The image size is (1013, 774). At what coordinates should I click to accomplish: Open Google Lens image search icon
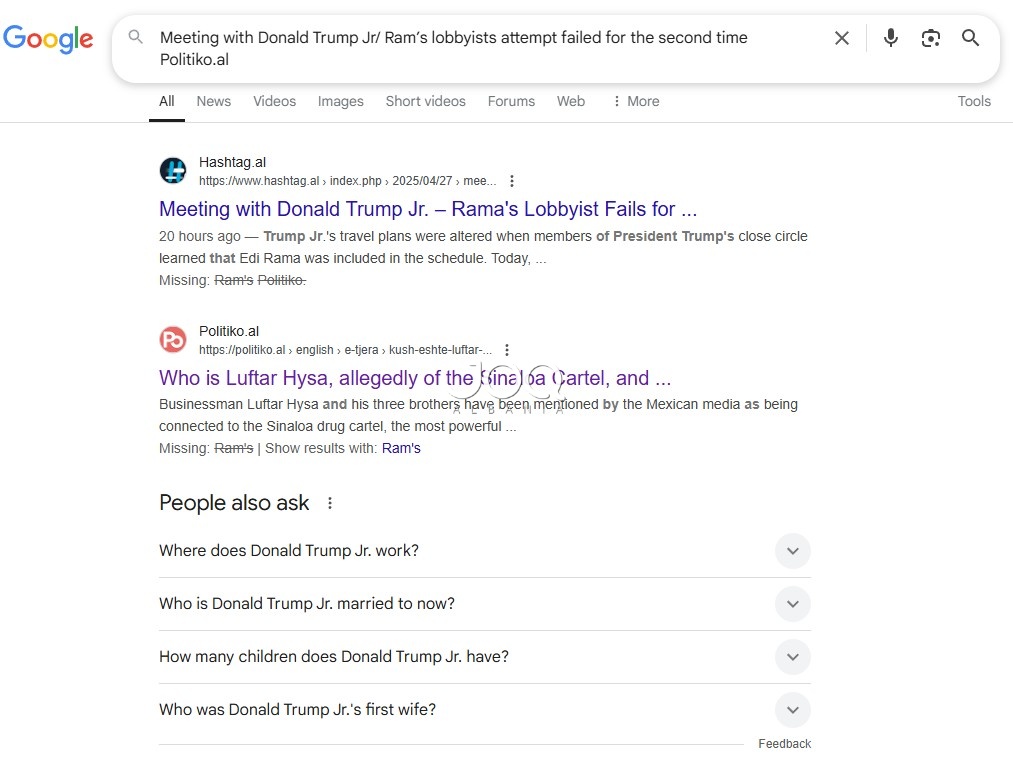(930, 38)
